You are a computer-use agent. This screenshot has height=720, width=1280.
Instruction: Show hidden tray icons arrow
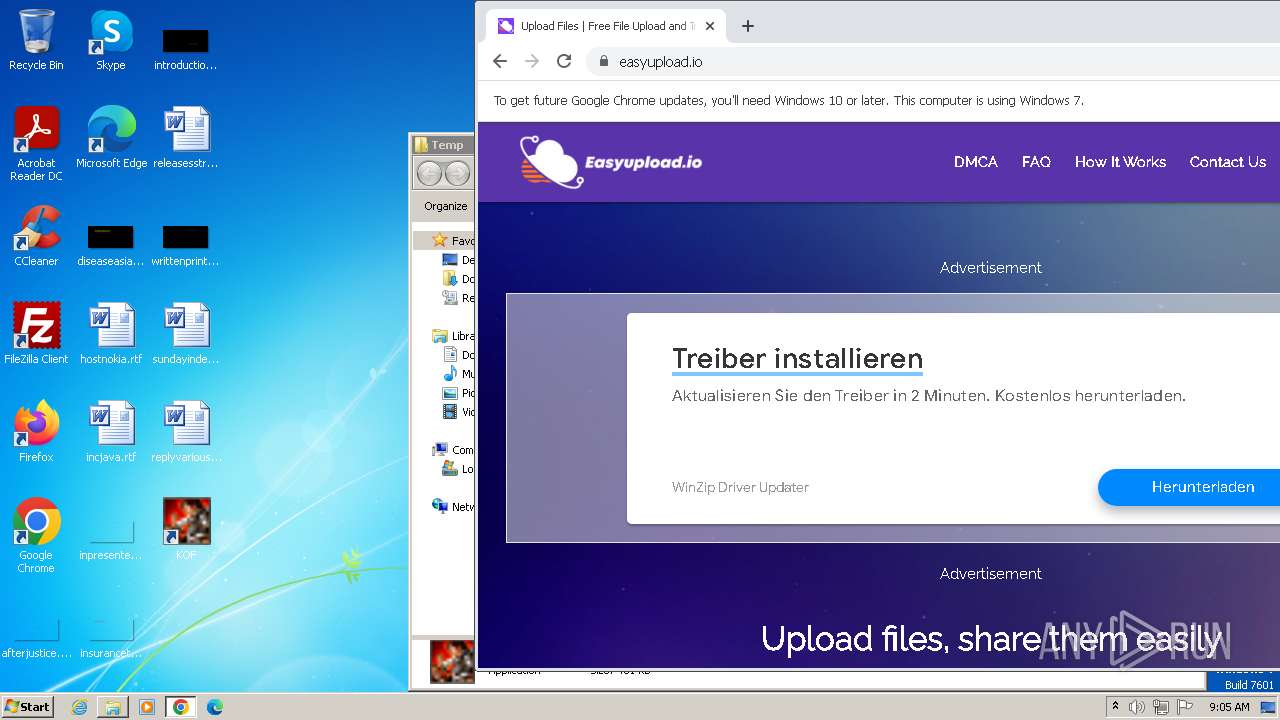(x=1115, y=707)
